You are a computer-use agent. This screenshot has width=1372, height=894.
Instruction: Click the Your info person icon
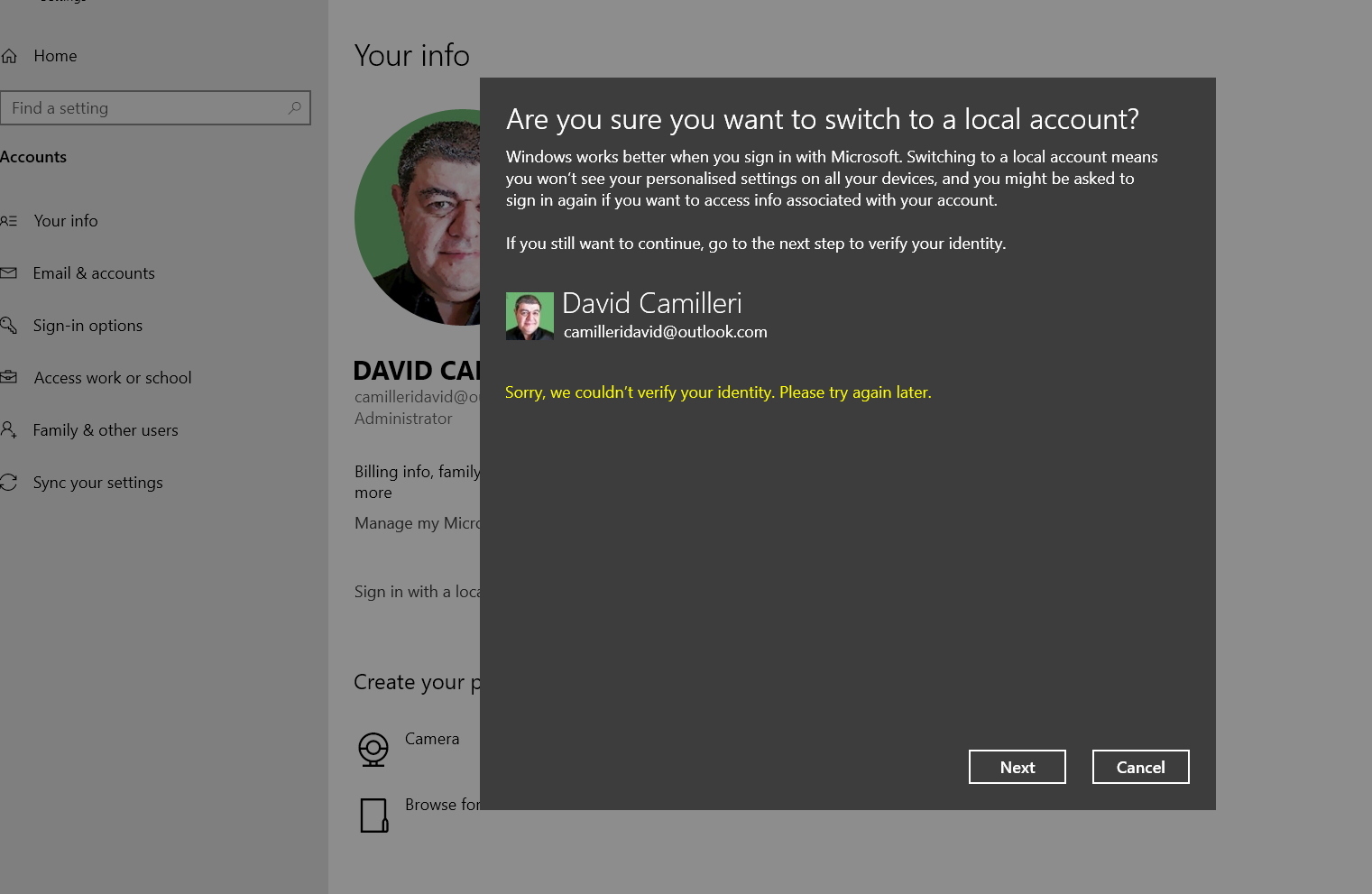click(x=9, y=221)
